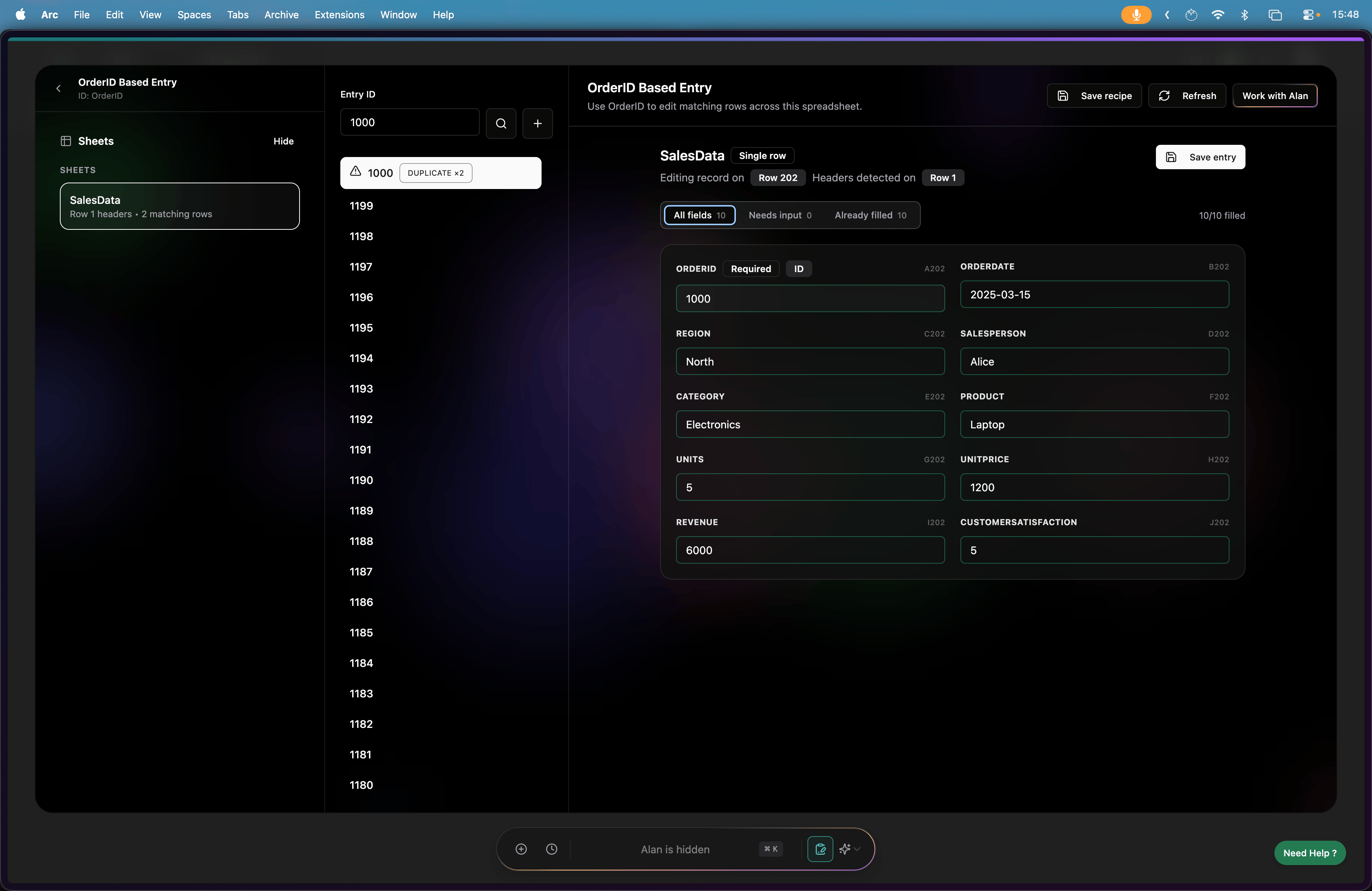Click the back arrow beside OrderID Based Entry
The height and width of the screenshot is (891, 1372).
coord(58,88)
